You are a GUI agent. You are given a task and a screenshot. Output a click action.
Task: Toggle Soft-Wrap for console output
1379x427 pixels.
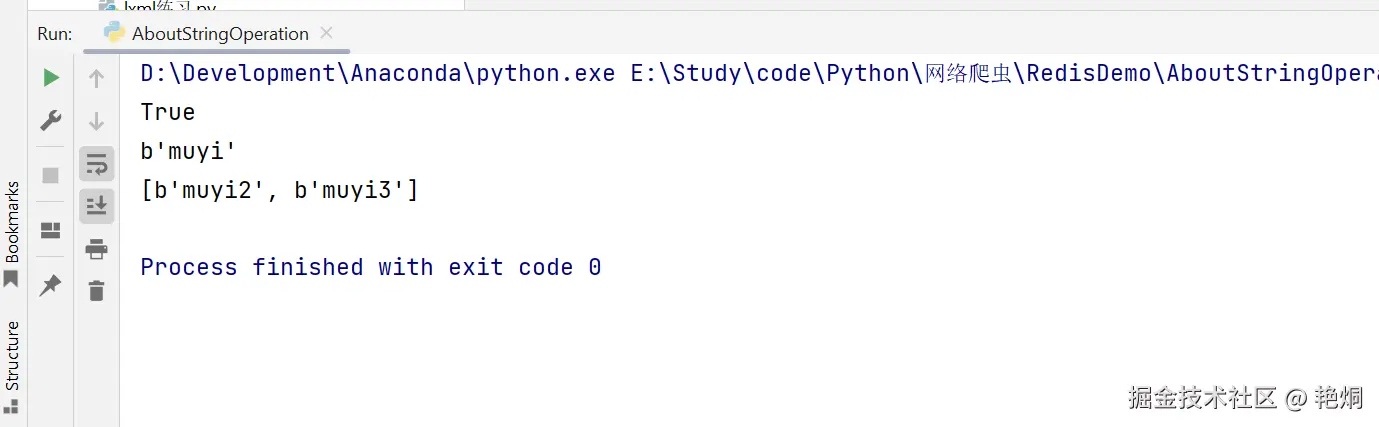coord(97,164)
